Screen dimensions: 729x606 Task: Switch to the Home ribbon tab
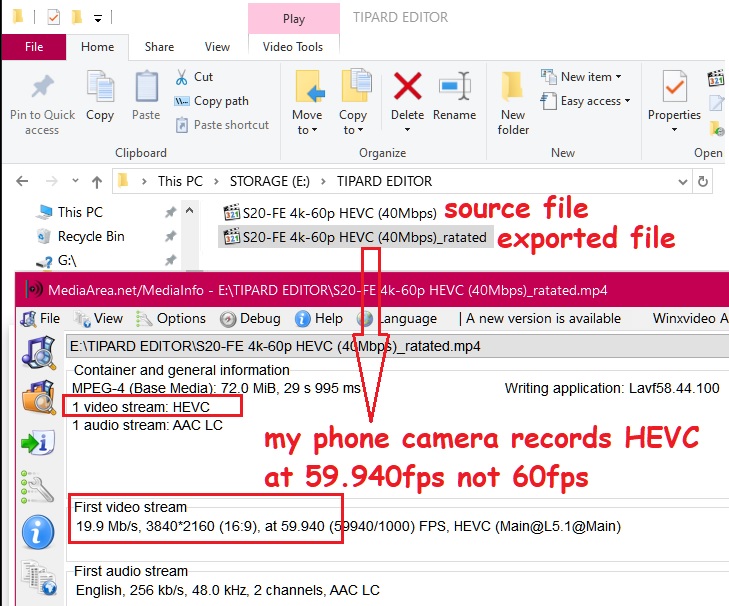point(97,47)
